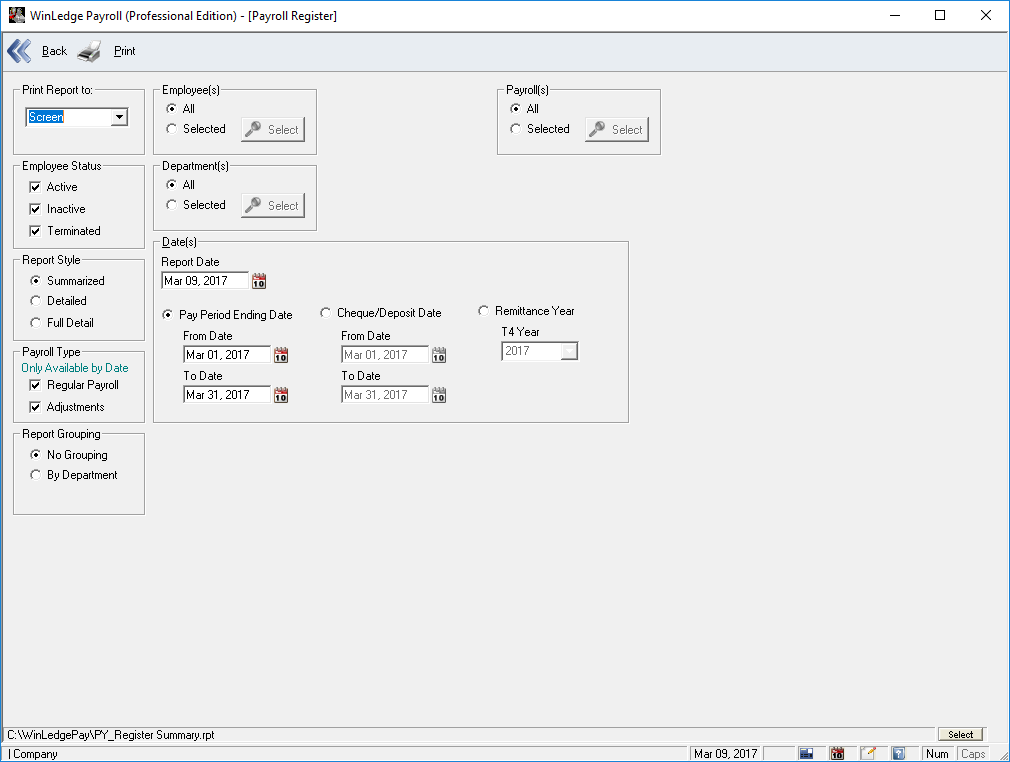Expand the Print Report to dropdown

[x=119, y=117]
